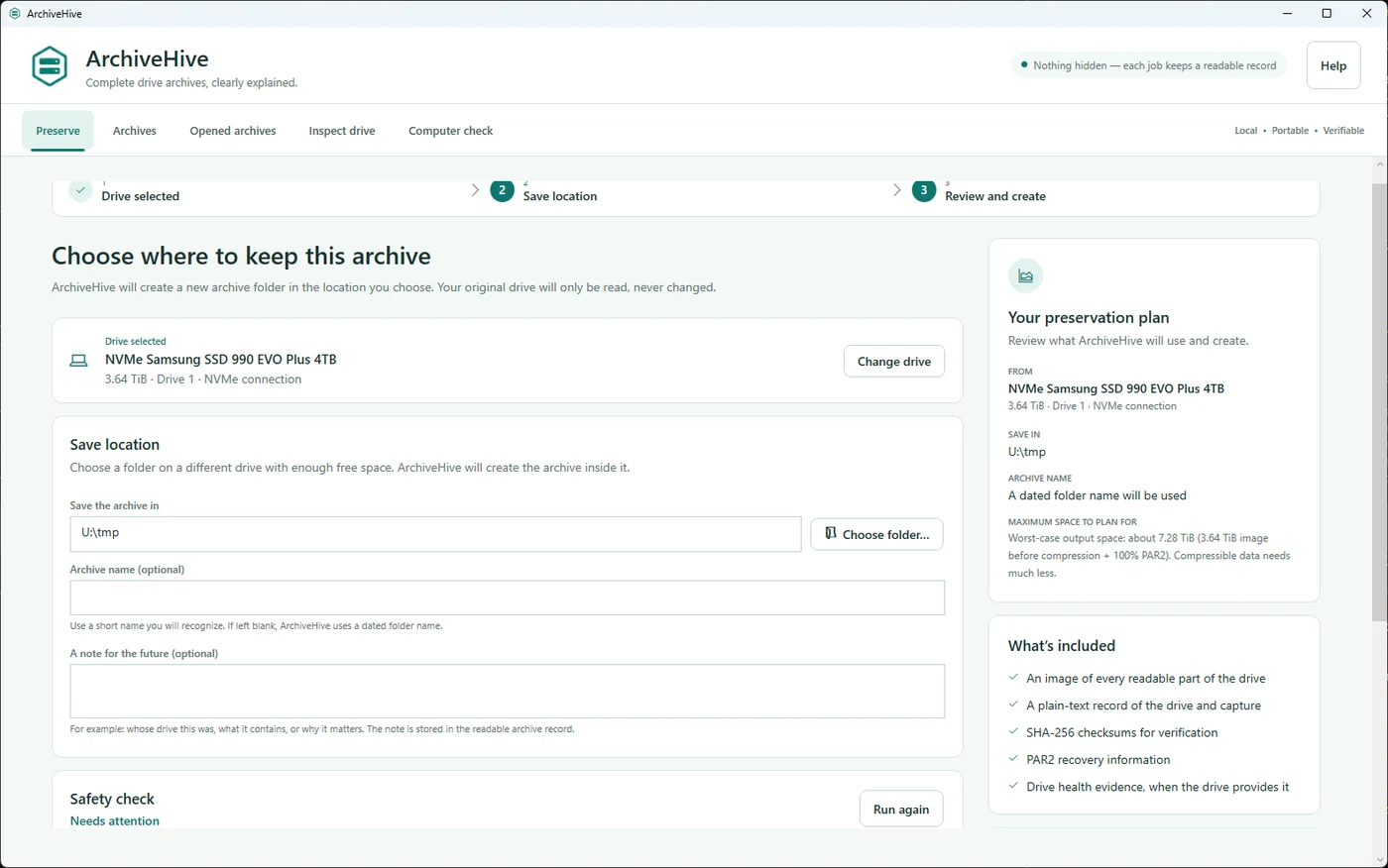The height and width of the screenshot is (868, 1388).
Task: Click Choose folder... to browse
Action: 876,534
